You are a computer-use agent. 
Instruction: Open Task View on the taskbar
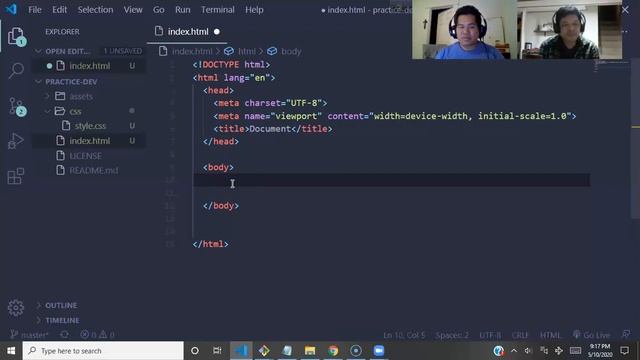(x=217, y=351)
